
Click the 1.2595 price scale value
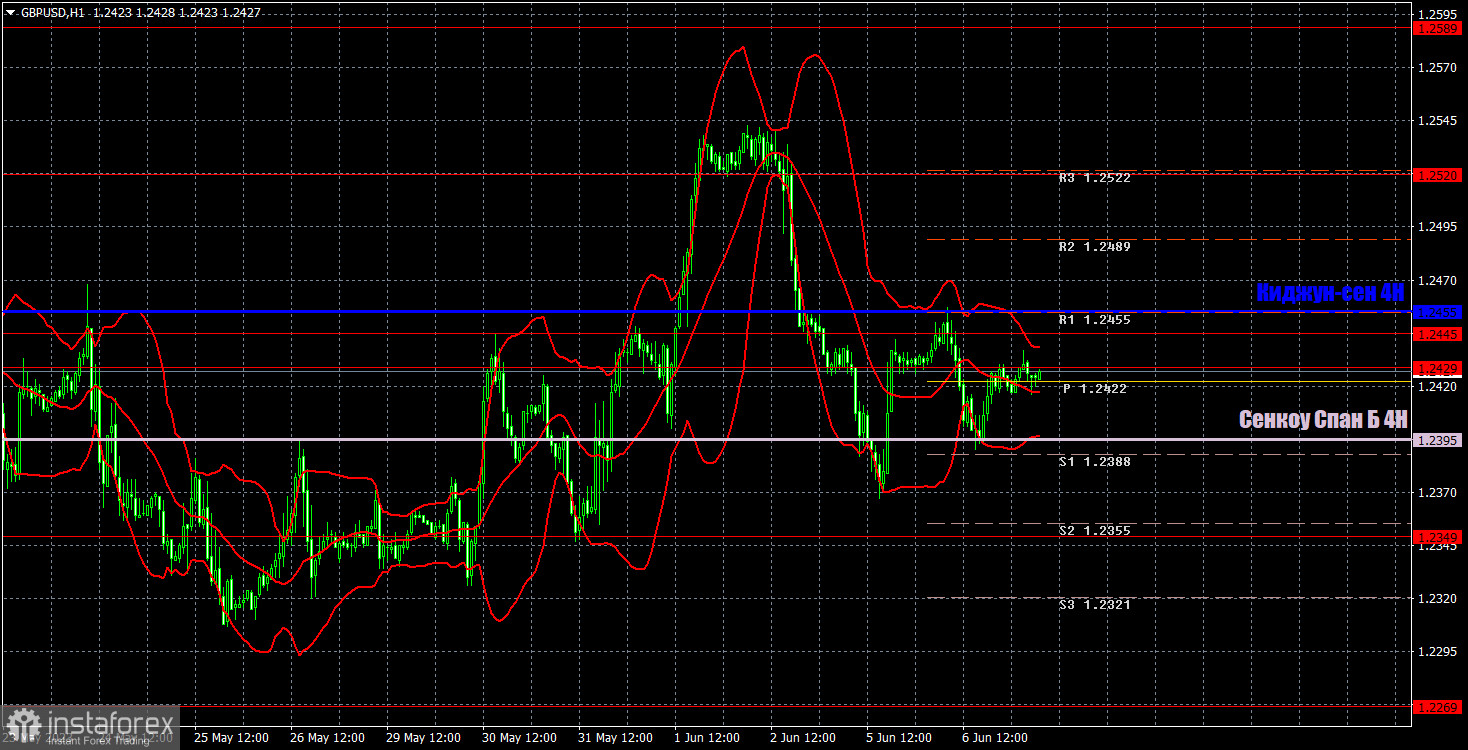[1438, 15]
